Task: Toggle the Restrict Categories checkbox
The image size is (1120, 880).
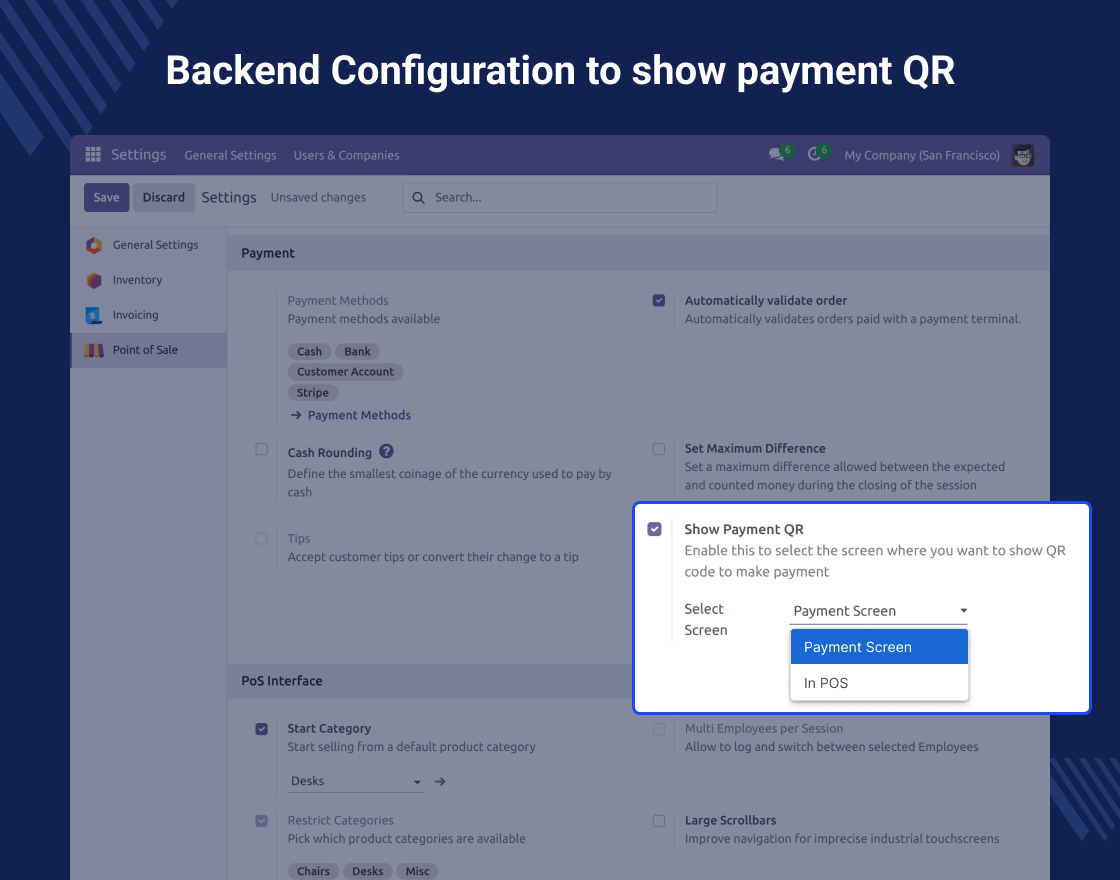Action: [261, 821]
